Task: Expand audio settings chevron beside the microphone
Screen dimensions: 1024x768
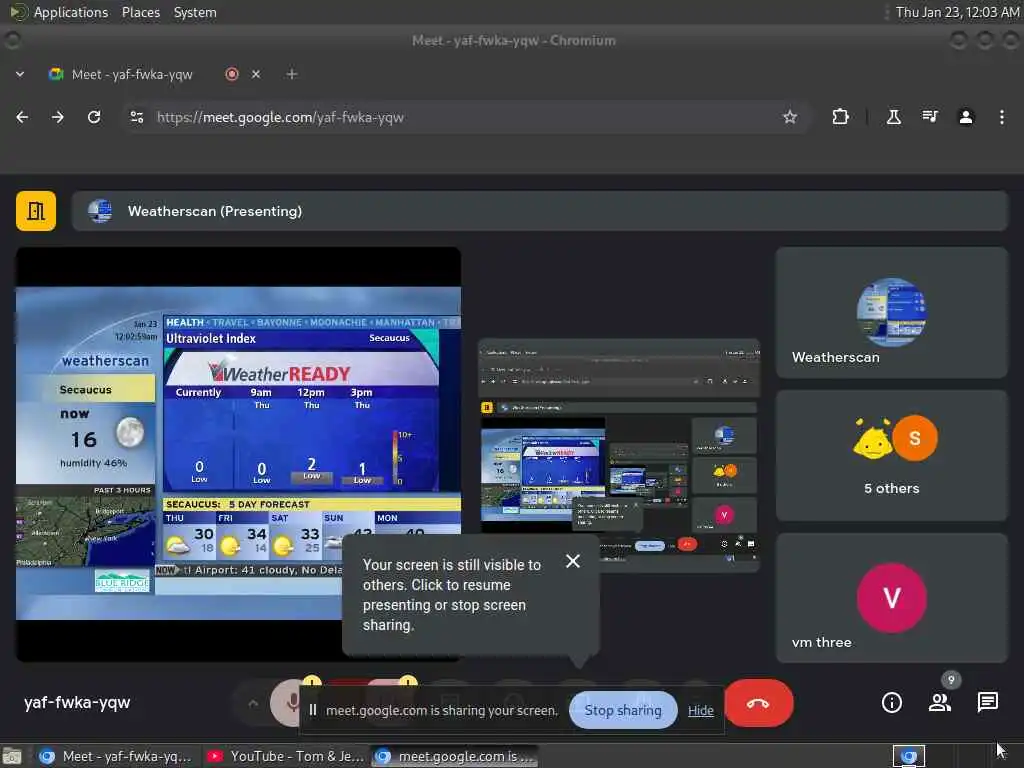Action: coord(253,703)
